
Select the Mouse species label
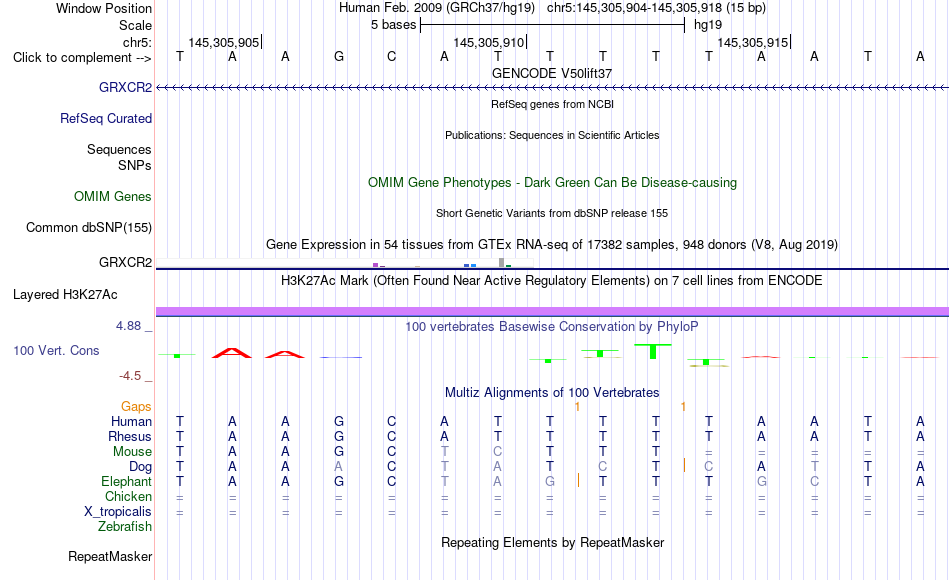(x=132, y=452)
